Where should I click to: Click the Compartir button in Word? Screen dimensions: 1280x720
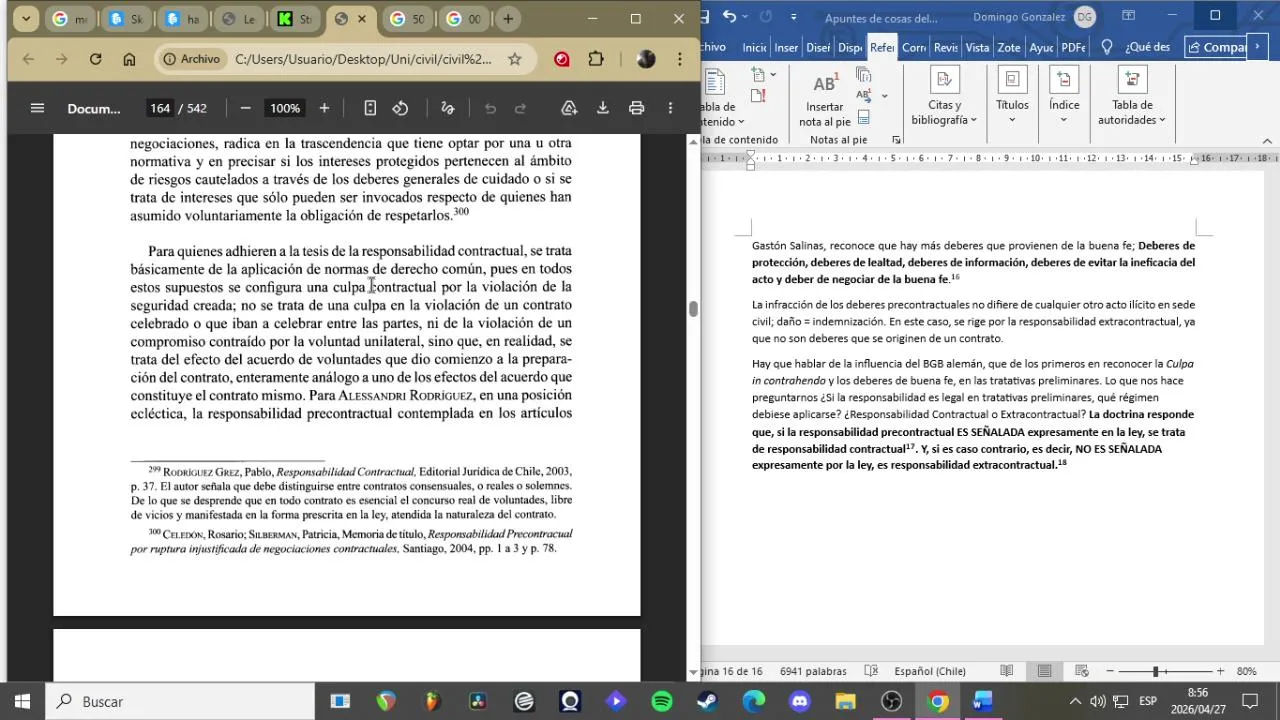[1217, 47]
